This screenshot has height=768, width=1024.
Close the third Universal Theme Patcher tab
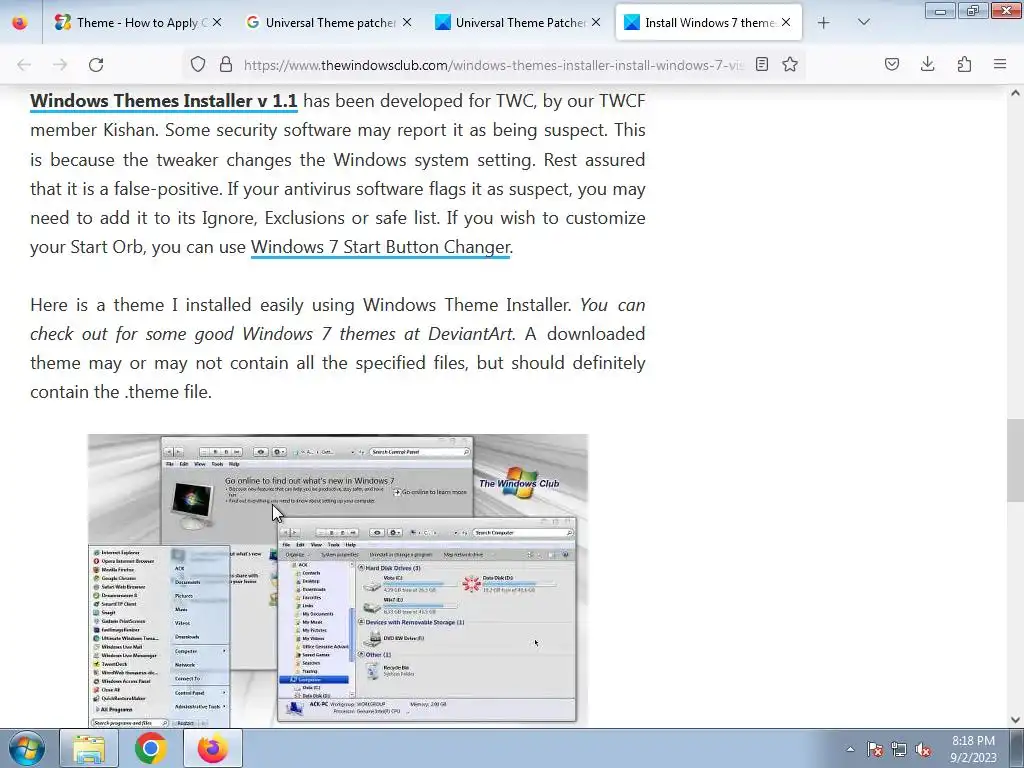point(596,22)
